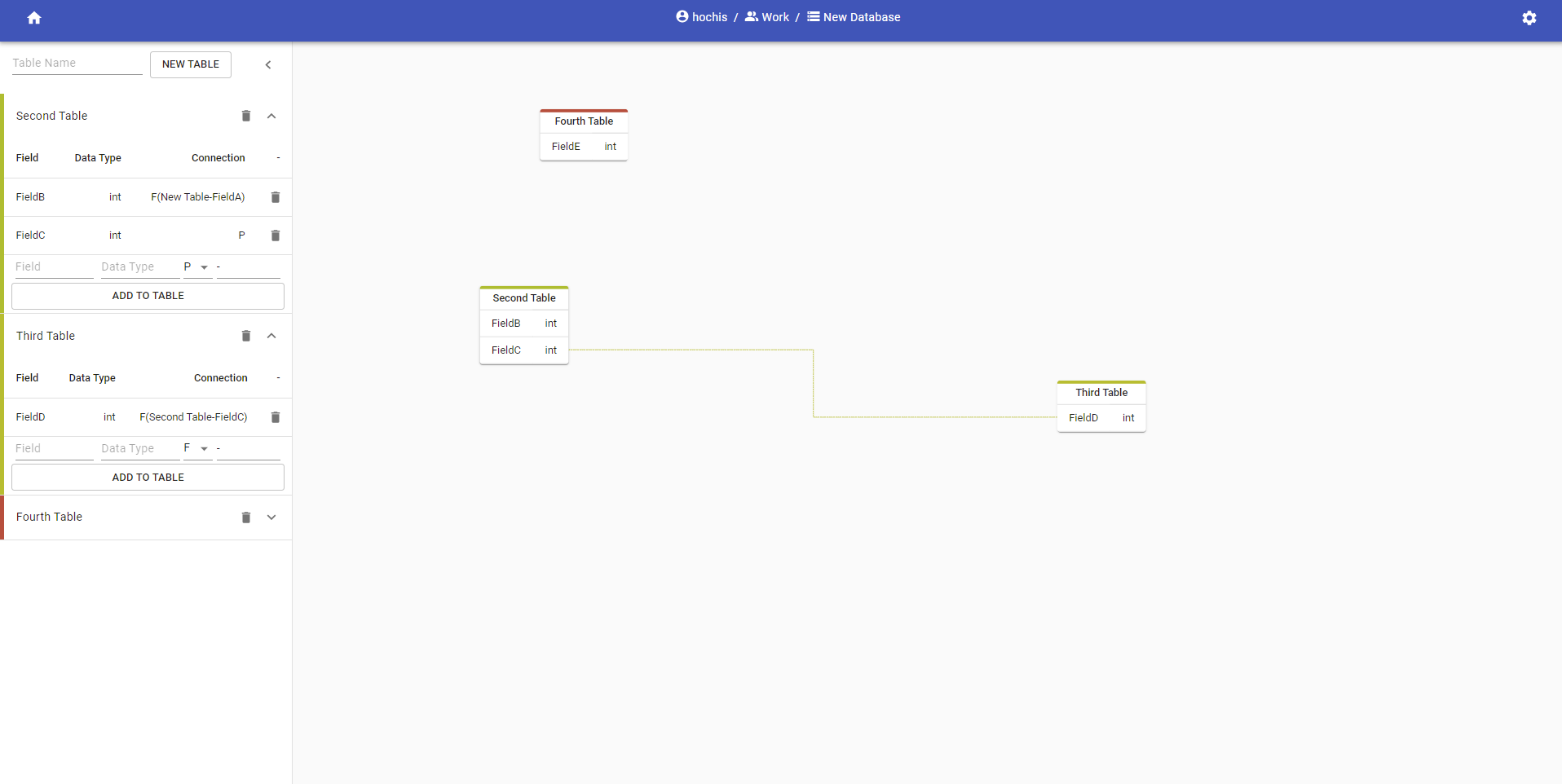Focus Data Type input in Second Table
The height and width of the screenshot is (784, 1562).
140,267
